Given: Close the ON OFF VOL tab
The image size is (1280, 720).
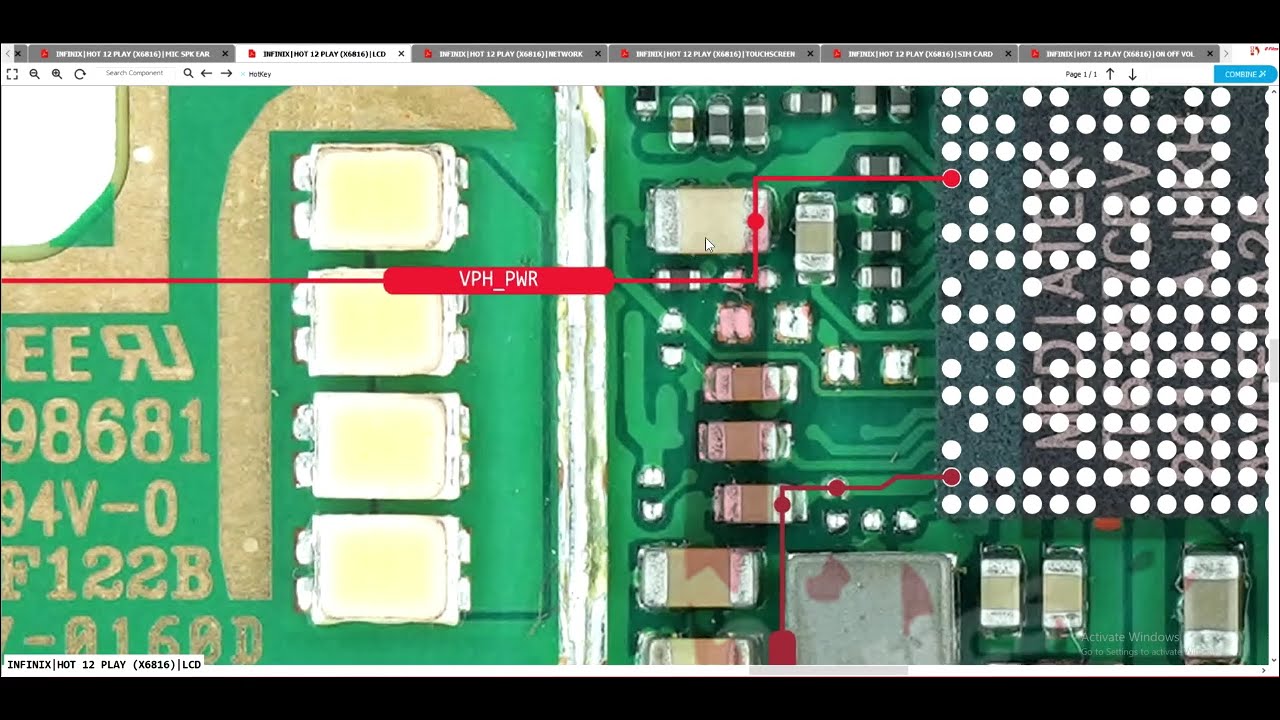Looking at the screenshot, I should tap(1212, 54).
